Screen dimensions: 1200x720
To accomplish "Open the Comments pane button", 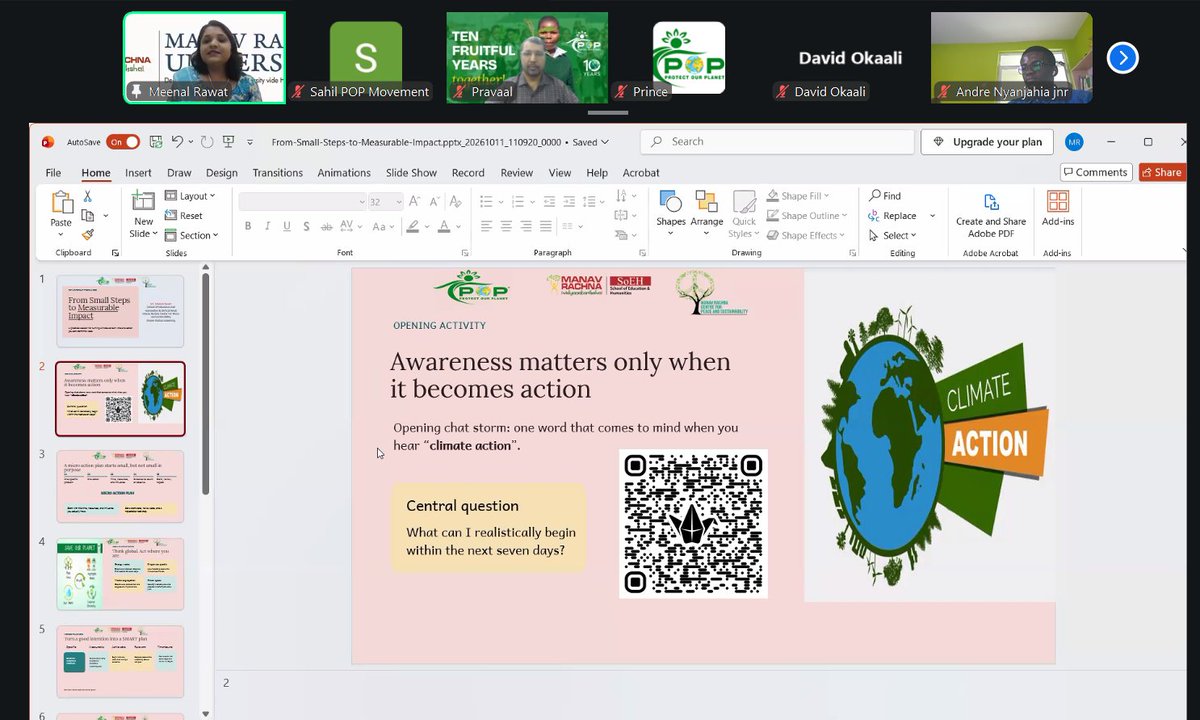I will pyautogui.click(x=1096, y=172).
